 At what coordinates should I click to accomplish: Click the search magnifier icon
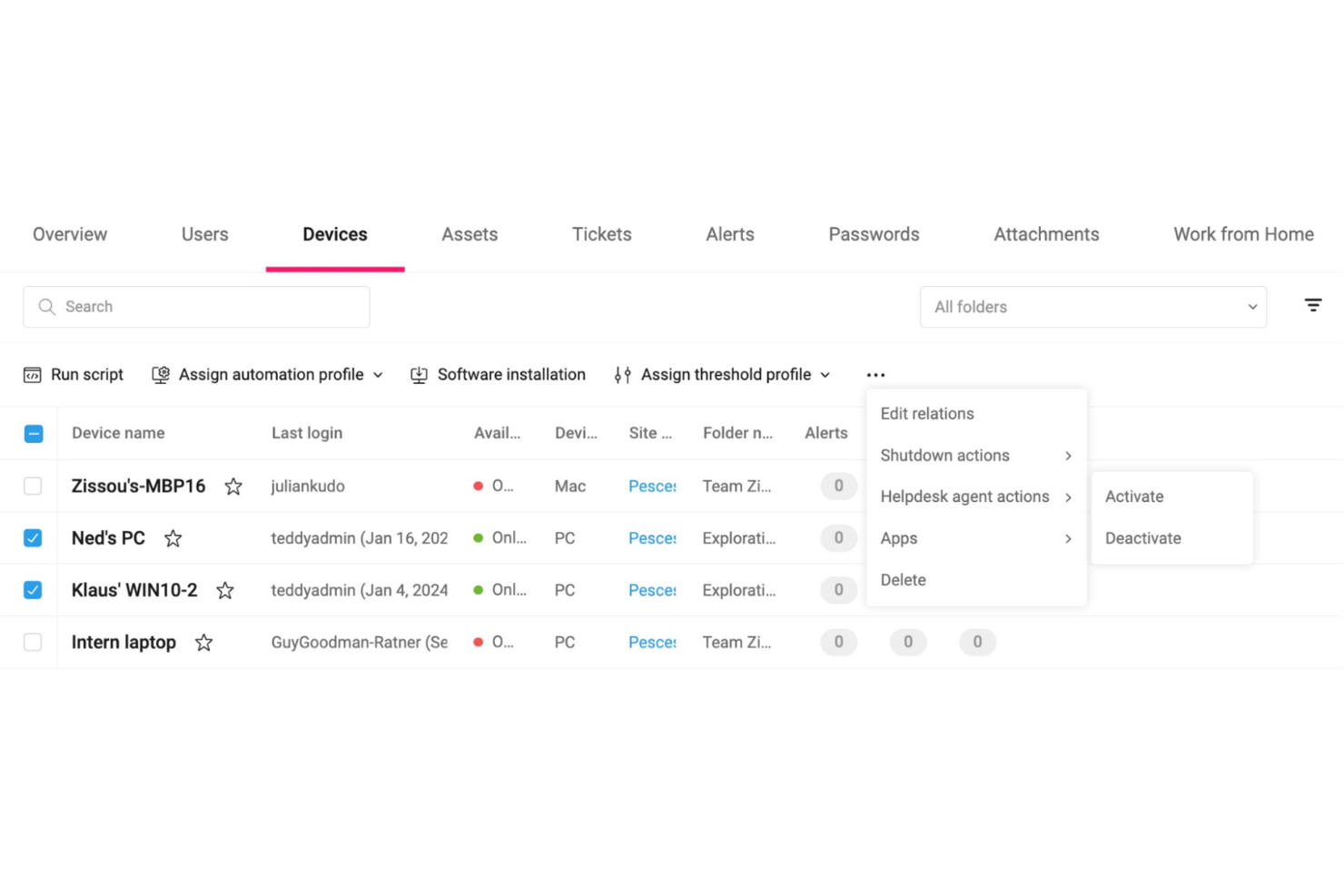tap(46, 307)
